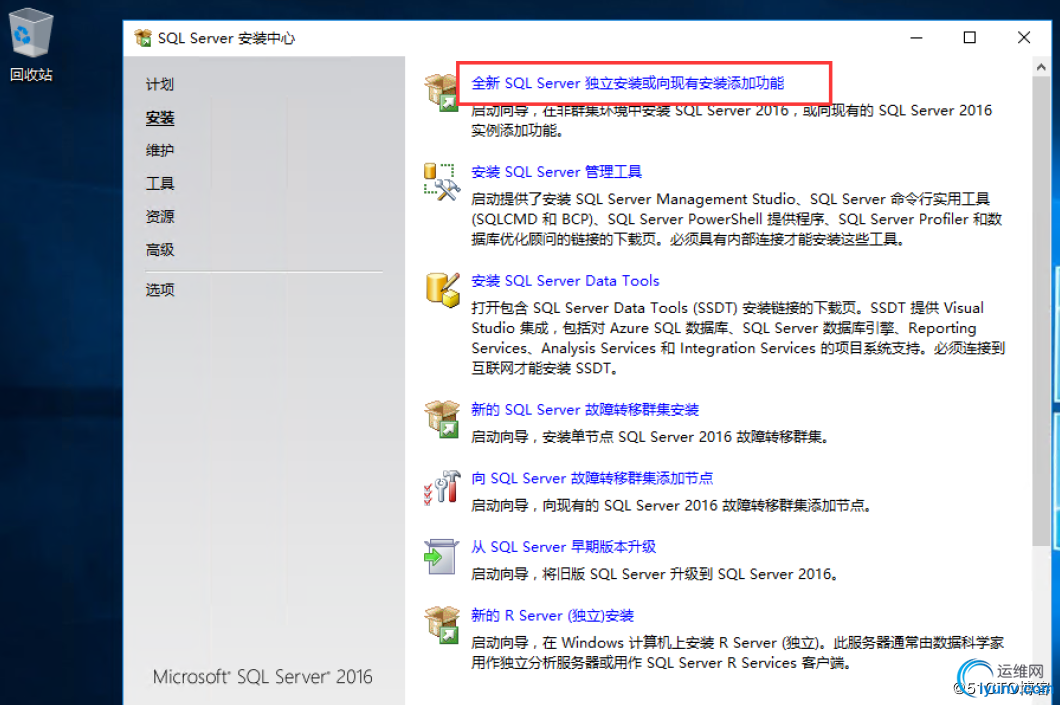Click the vertical scrollbar thumb

click(x=1040, y=312)
